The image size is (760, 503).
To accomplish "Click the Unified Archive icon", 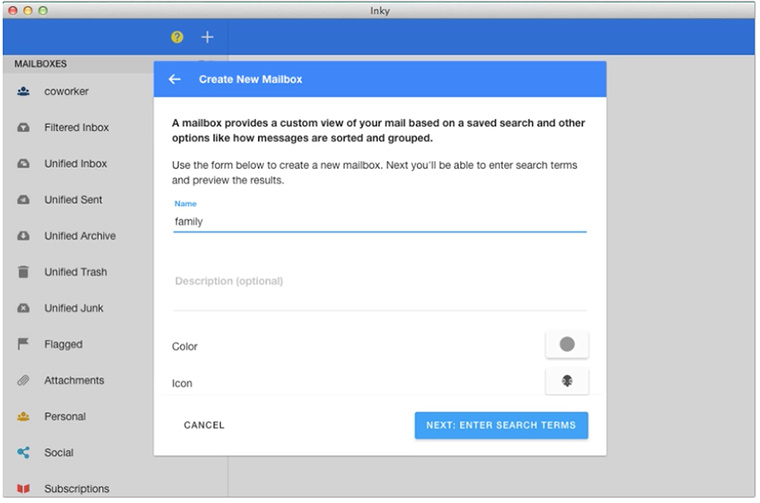I will (x=23, y=236).
